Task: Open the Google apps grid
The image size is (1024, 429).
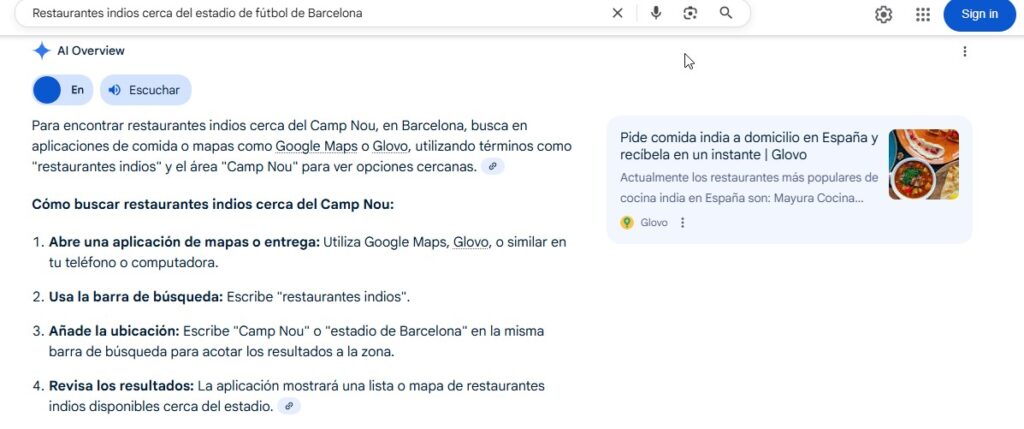Action: coord(923,14)
